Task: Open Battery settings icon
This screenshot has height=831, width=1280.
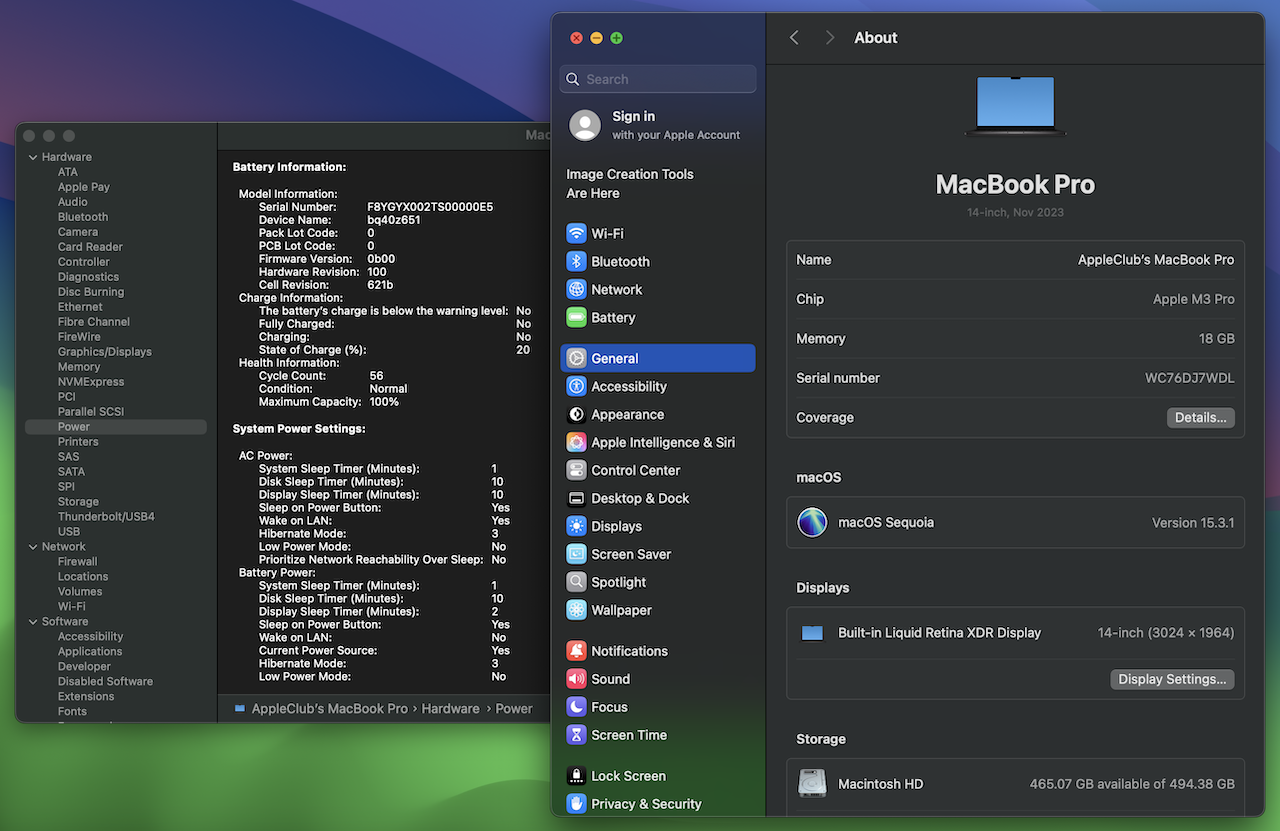Action: (576, 317)
